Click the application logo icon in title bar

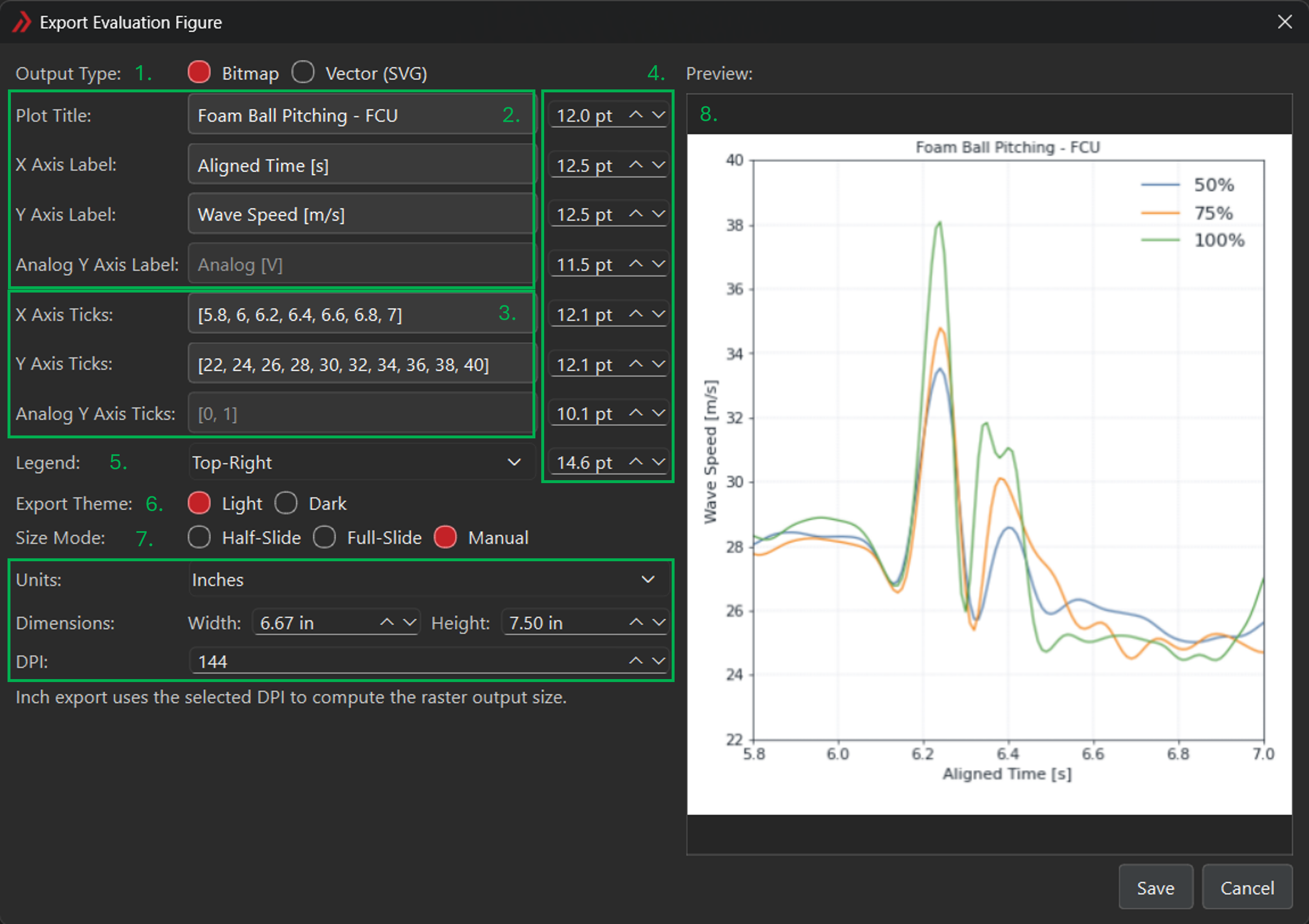tap(22, 22)
